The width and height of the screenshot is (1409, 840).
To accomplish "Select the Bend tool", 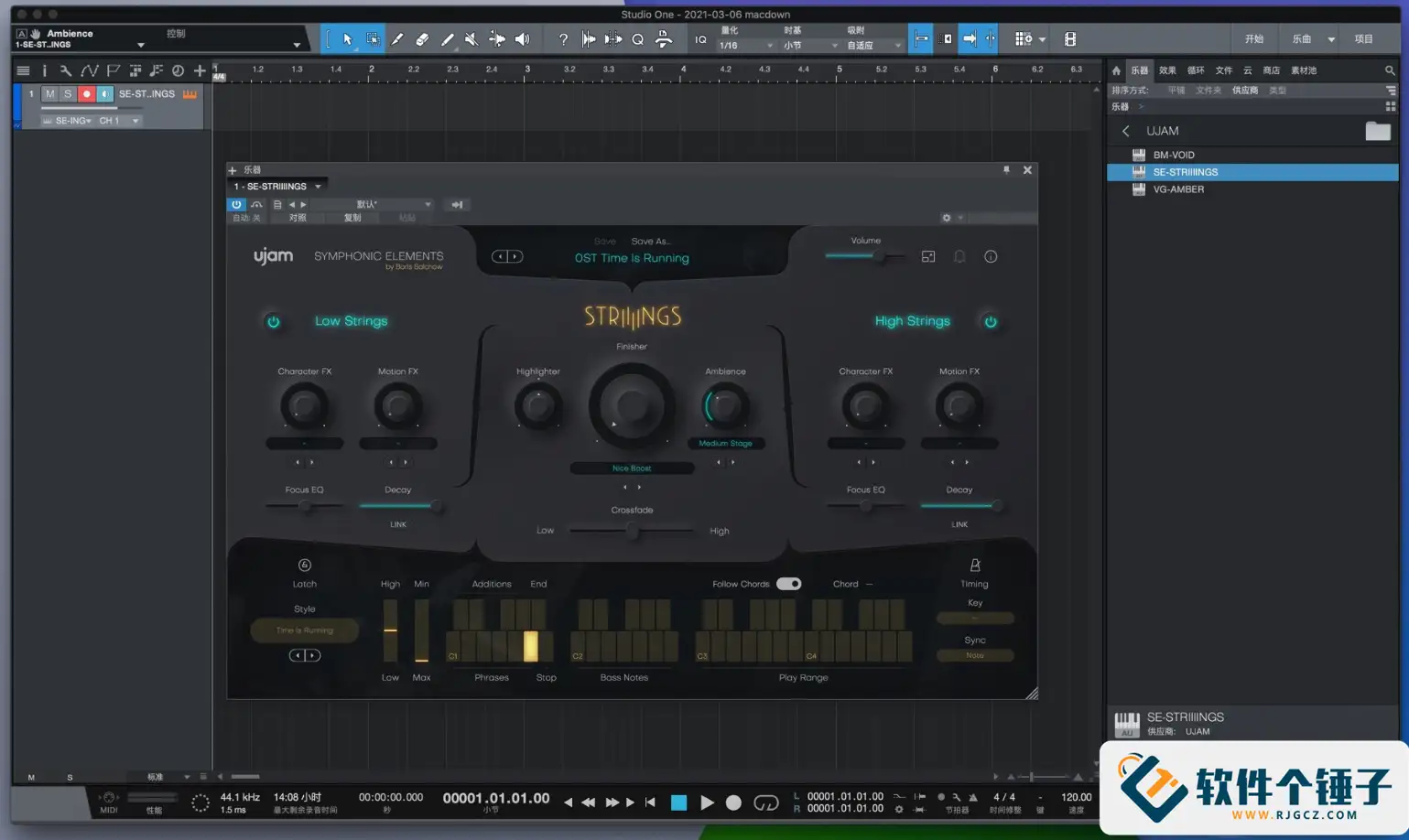I will (x=497, y=39).
